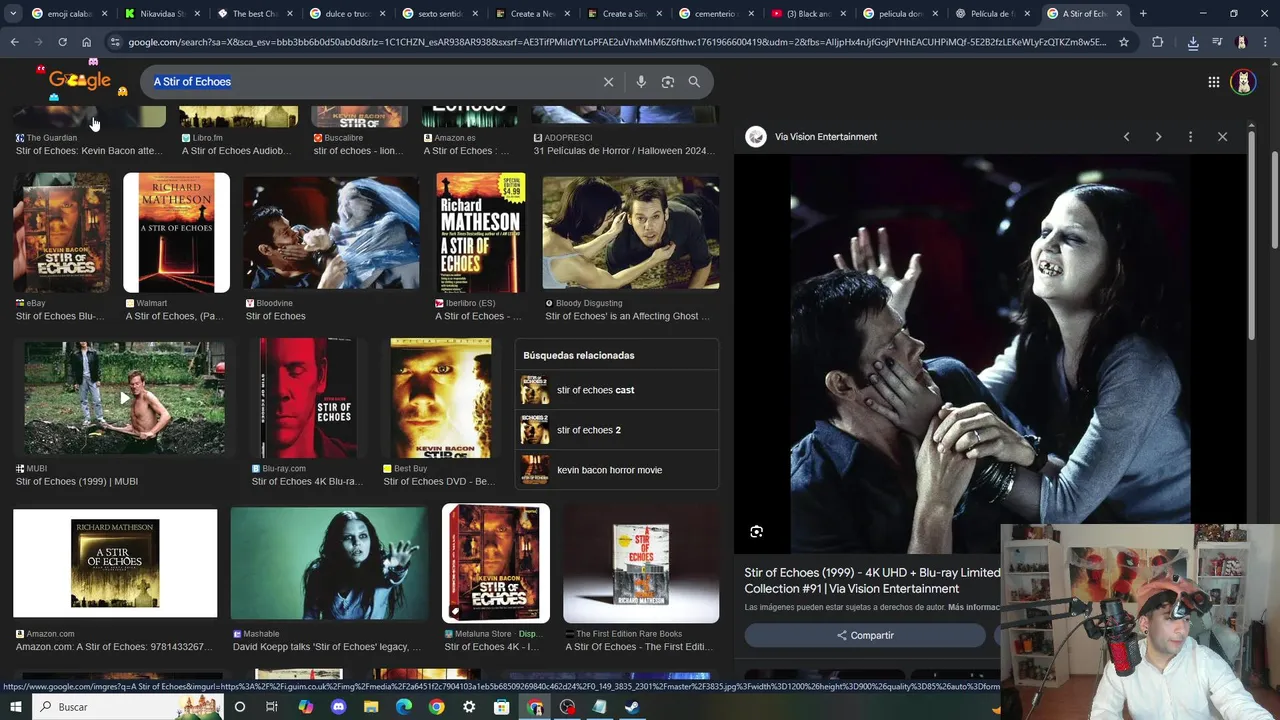
Task: Open the Walmart A Stir of Echoes thumbnail
Action: click(176, 233)
